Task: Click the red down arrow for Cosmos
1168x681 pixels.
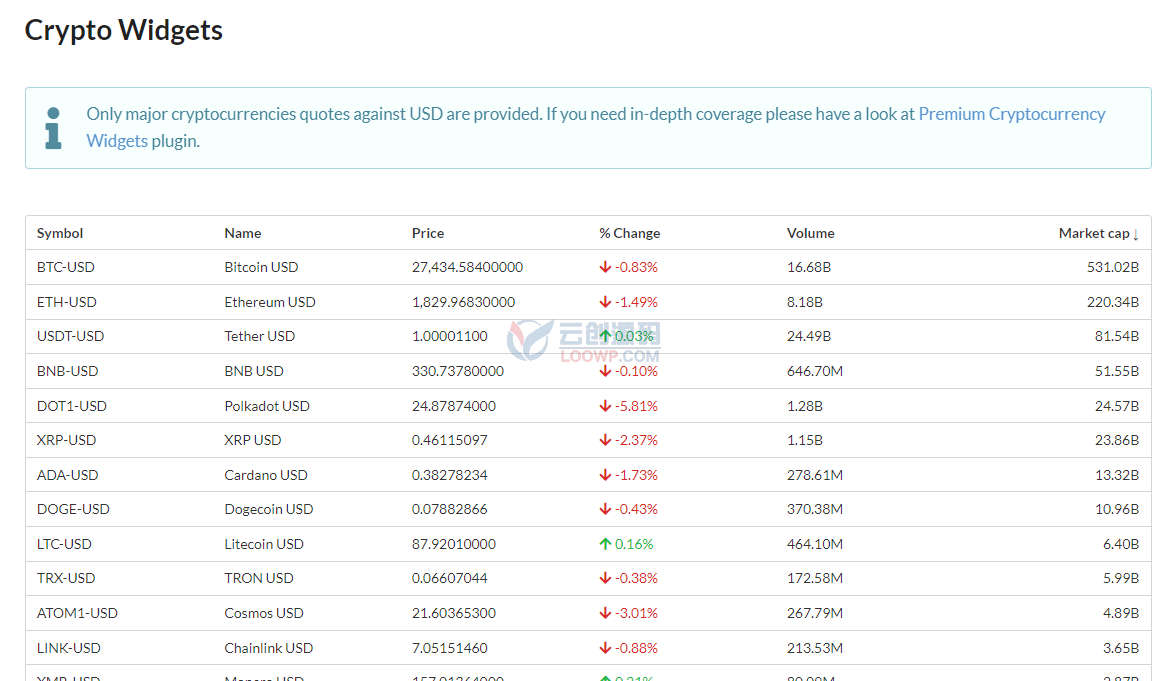Action: pyautogui.click(x=605, y=613)
